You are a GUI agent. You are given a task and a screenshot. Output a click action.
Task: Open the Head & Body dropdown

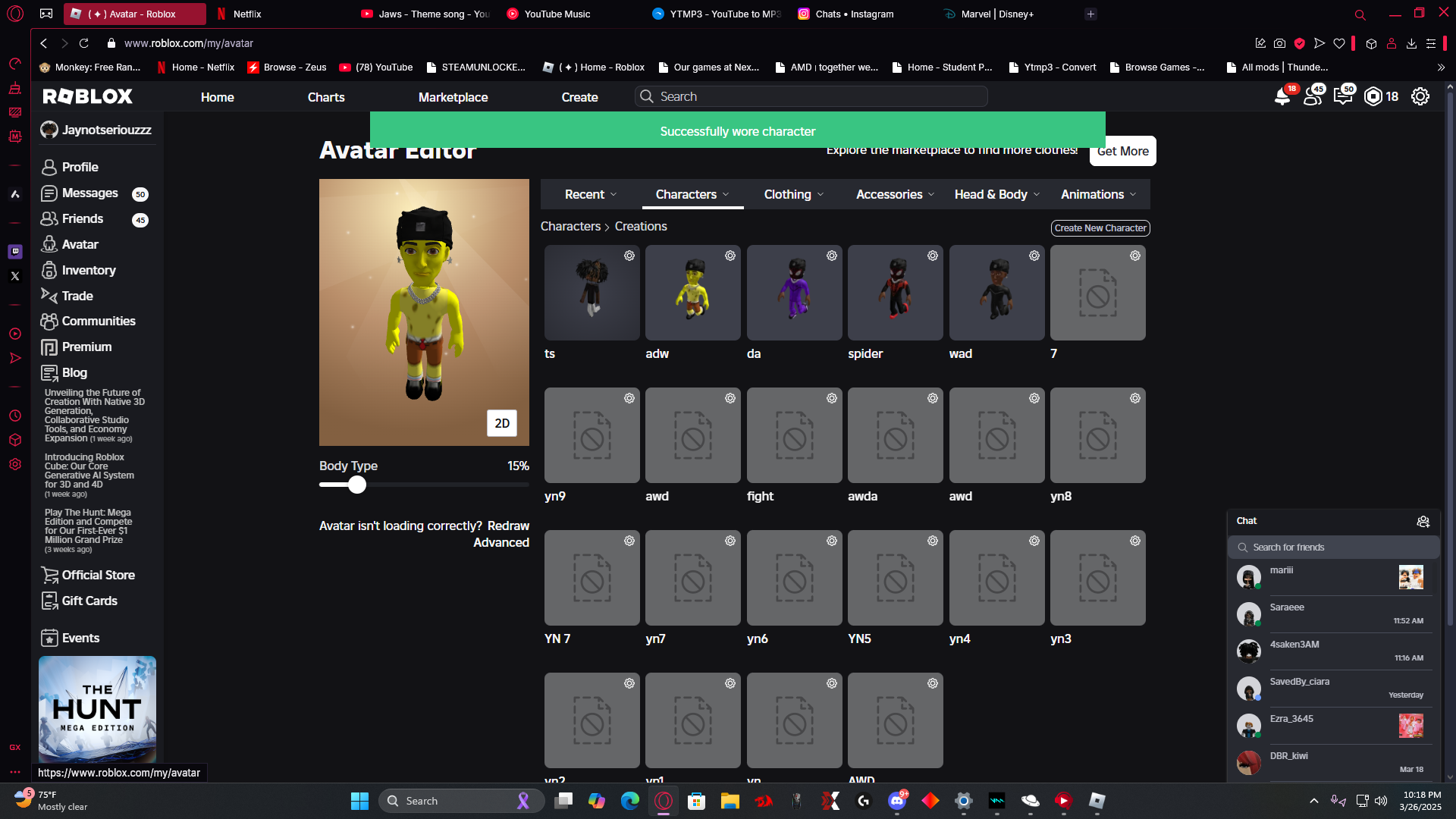(x=996, y=194)
